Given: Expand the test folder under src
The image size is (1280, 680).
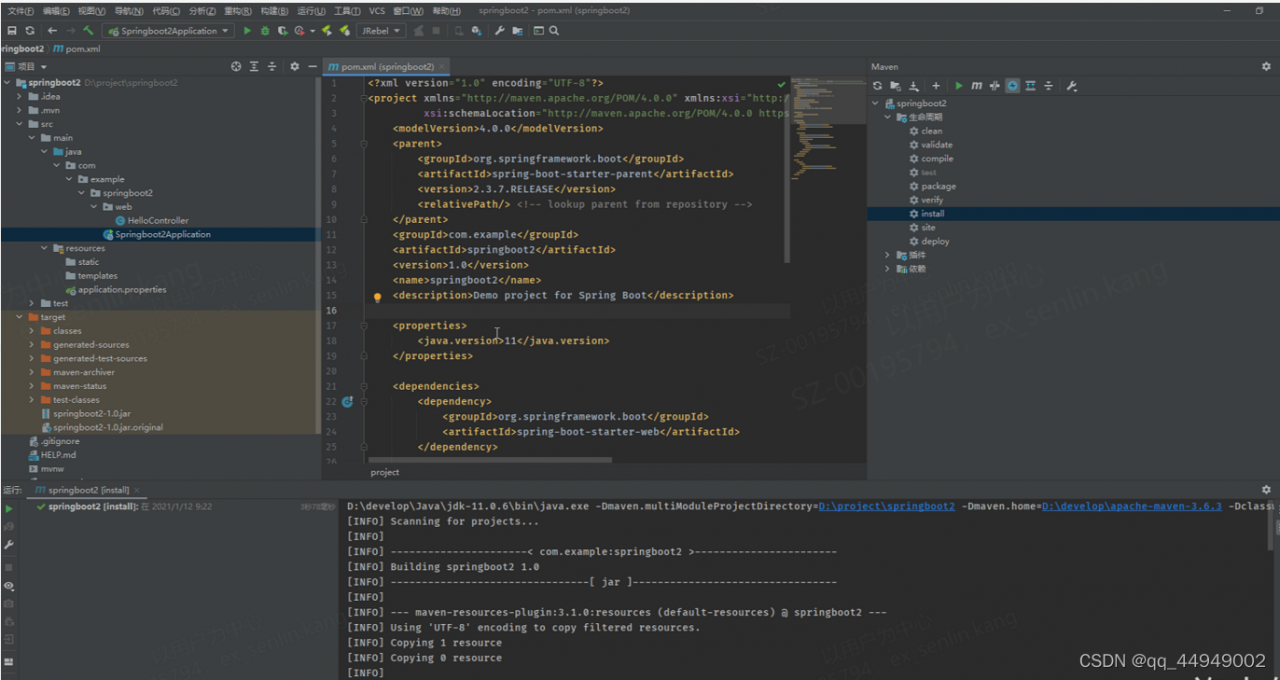Looking at the screenshot, I should tap(33, 303).
